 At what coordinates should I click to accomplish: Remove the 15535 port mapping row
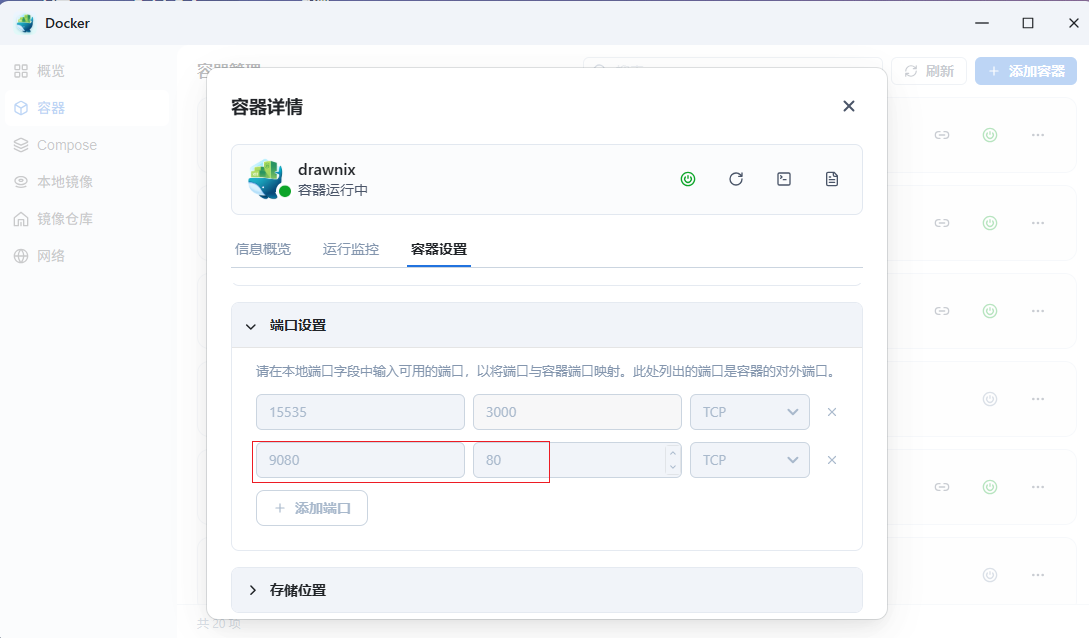click(832, 412)
